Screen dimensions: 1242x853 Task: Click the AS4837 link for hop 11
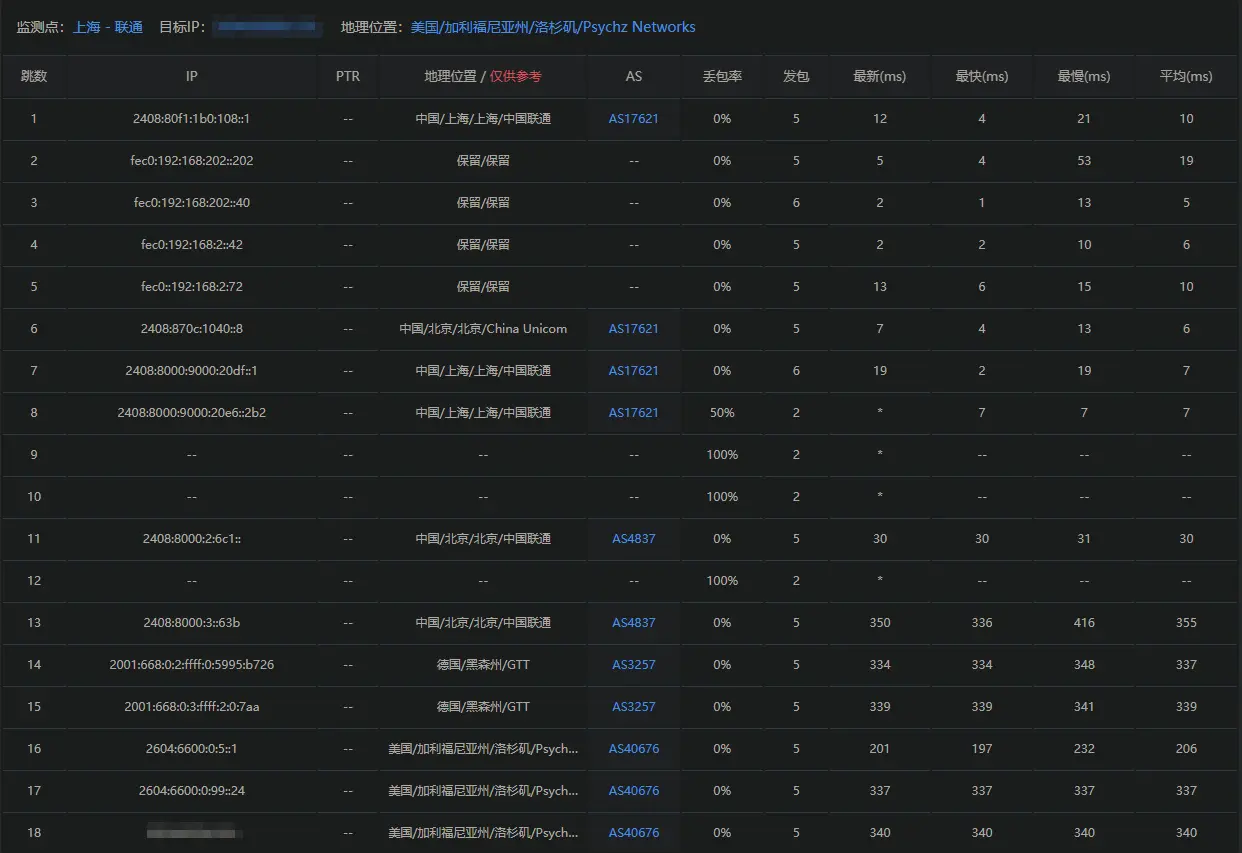pyautogui.click(x=633, y=539)
